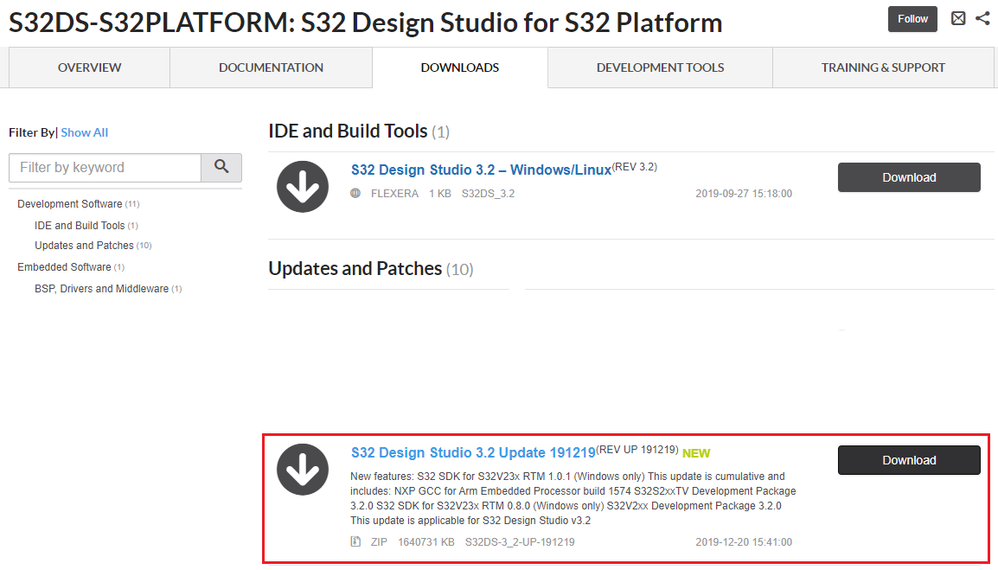Open the Overview tab
Viewport: 998px width, 570px height.
[89, 67]
